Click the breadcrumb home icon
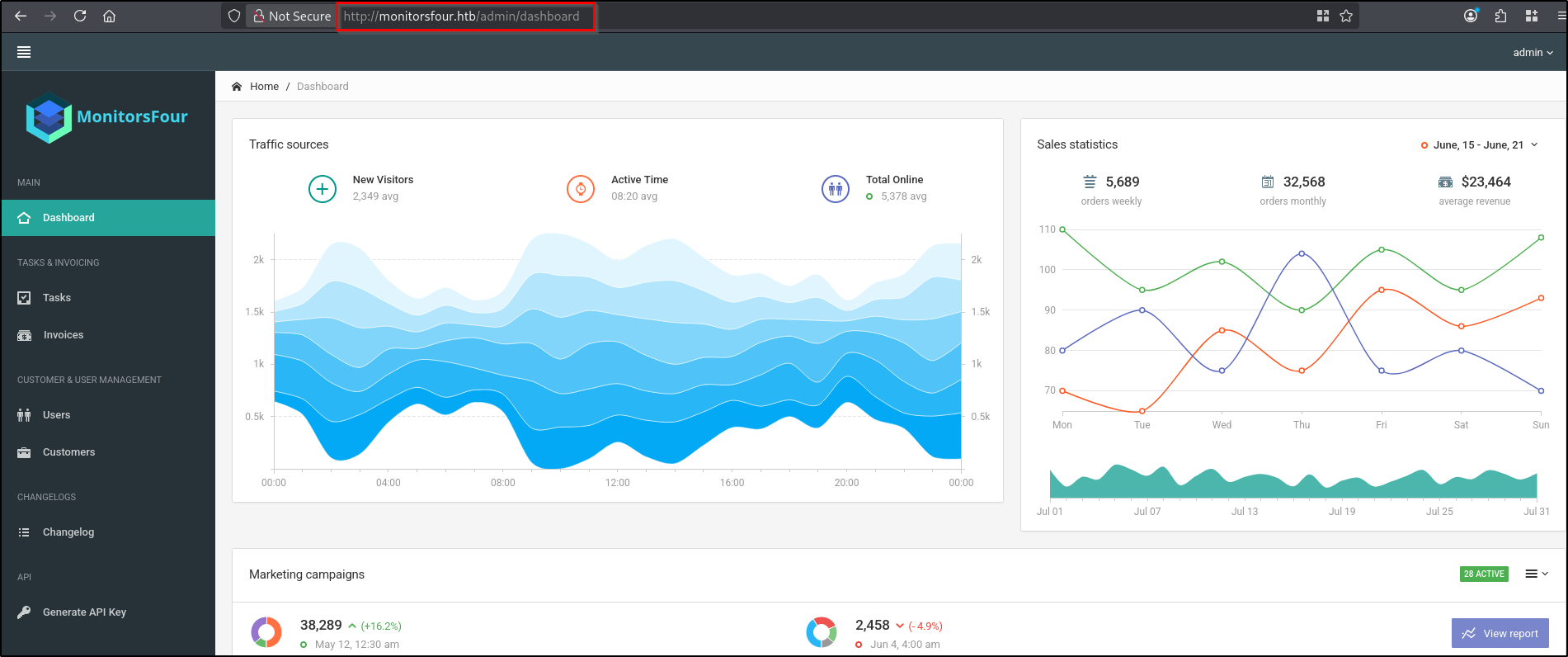The height and width of the screenshot is (657, 1568). click(237, 87)
